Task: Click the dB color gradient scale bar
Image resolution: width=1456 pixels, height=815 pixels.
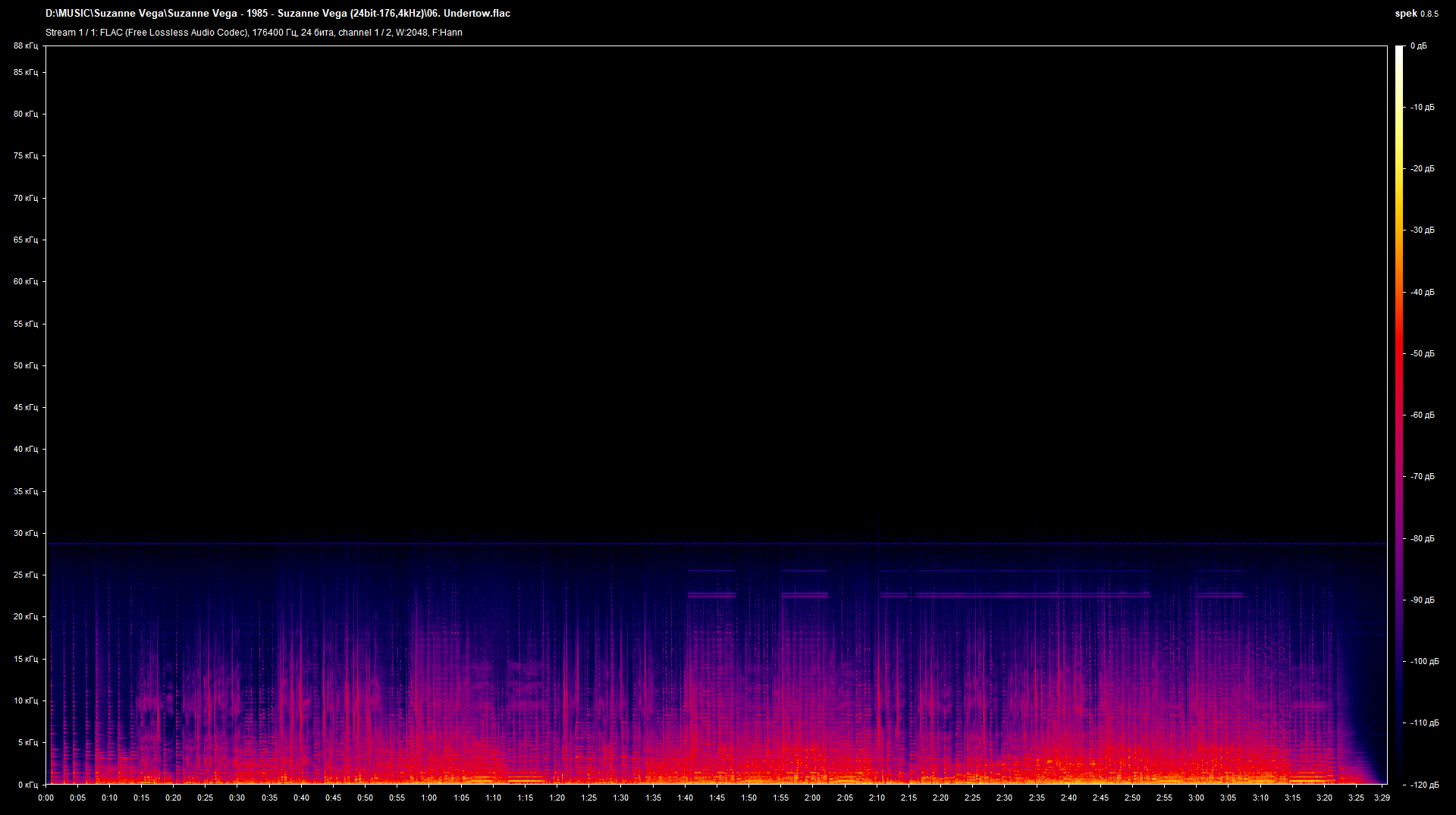Action: click(x=1400, y=415)
